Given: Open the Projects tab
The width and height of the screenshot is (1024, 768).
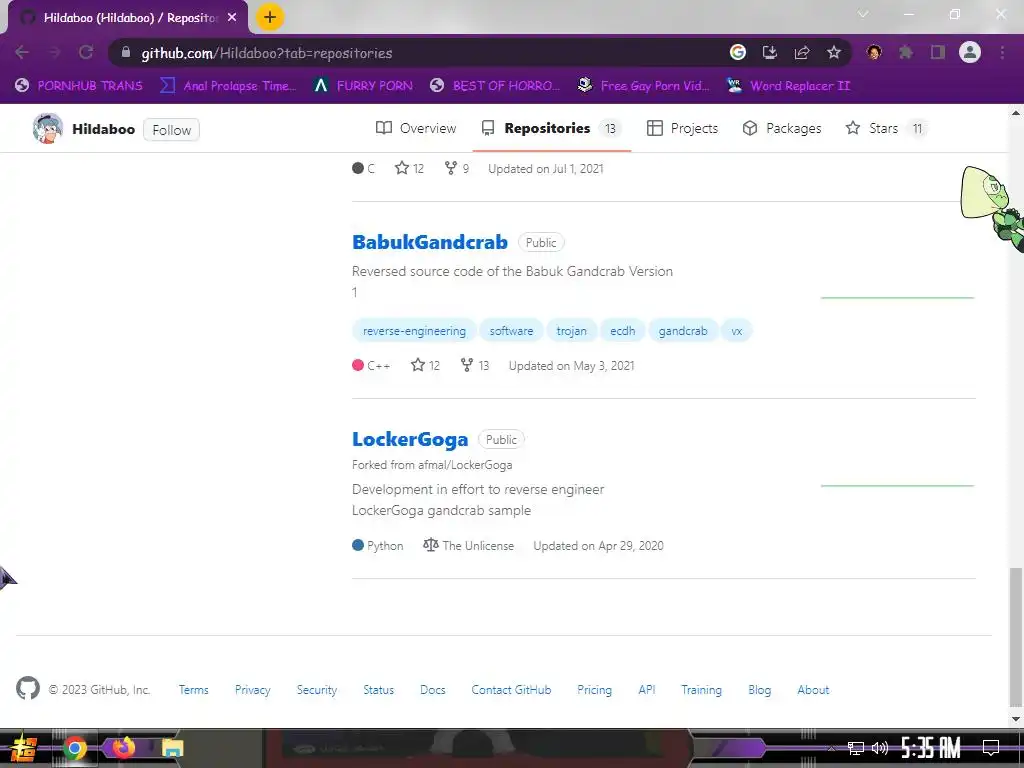Looking at the screenshot, I should pos(682,128).
